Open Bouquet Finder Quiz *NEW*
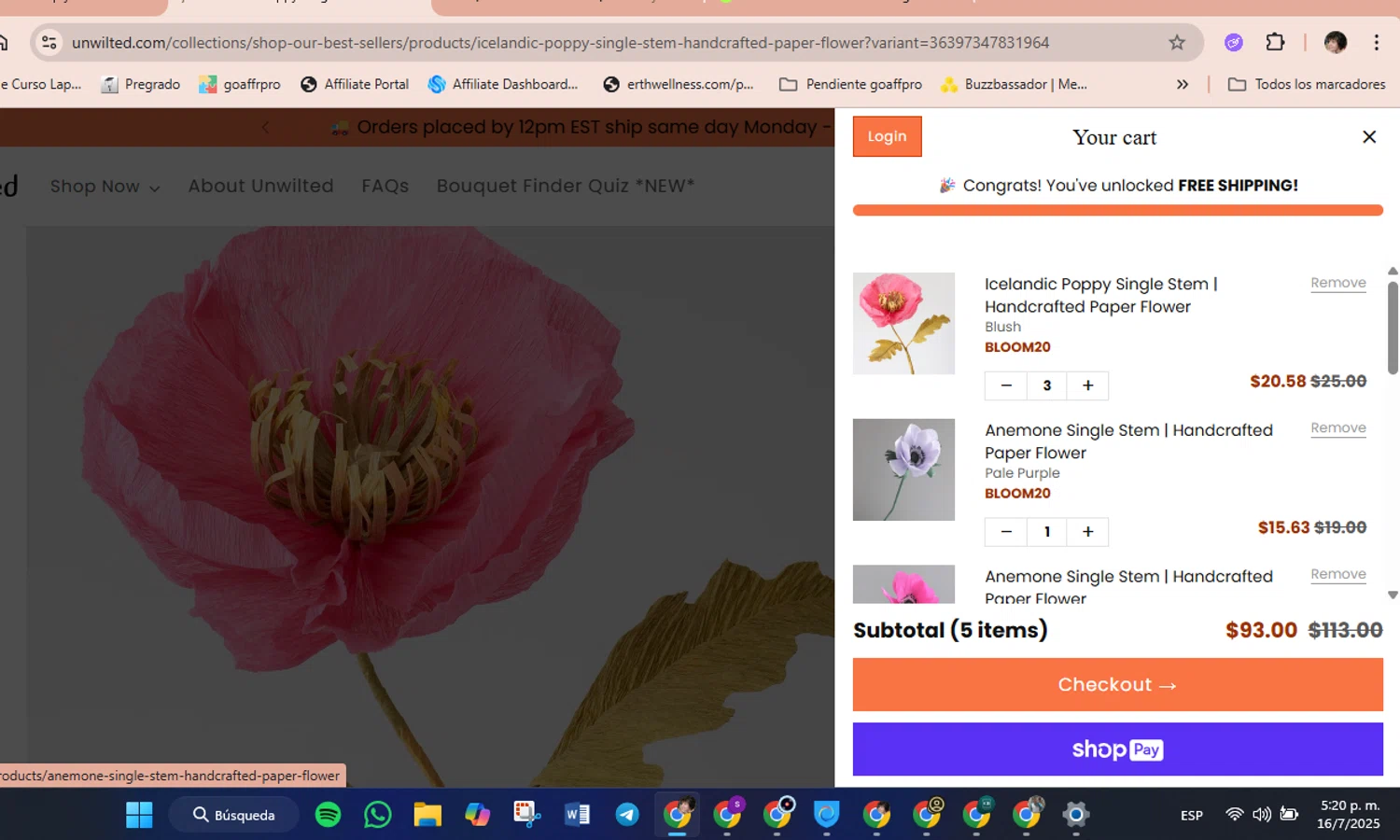Screen dimensions: 1400x840 tap(566, 186)
